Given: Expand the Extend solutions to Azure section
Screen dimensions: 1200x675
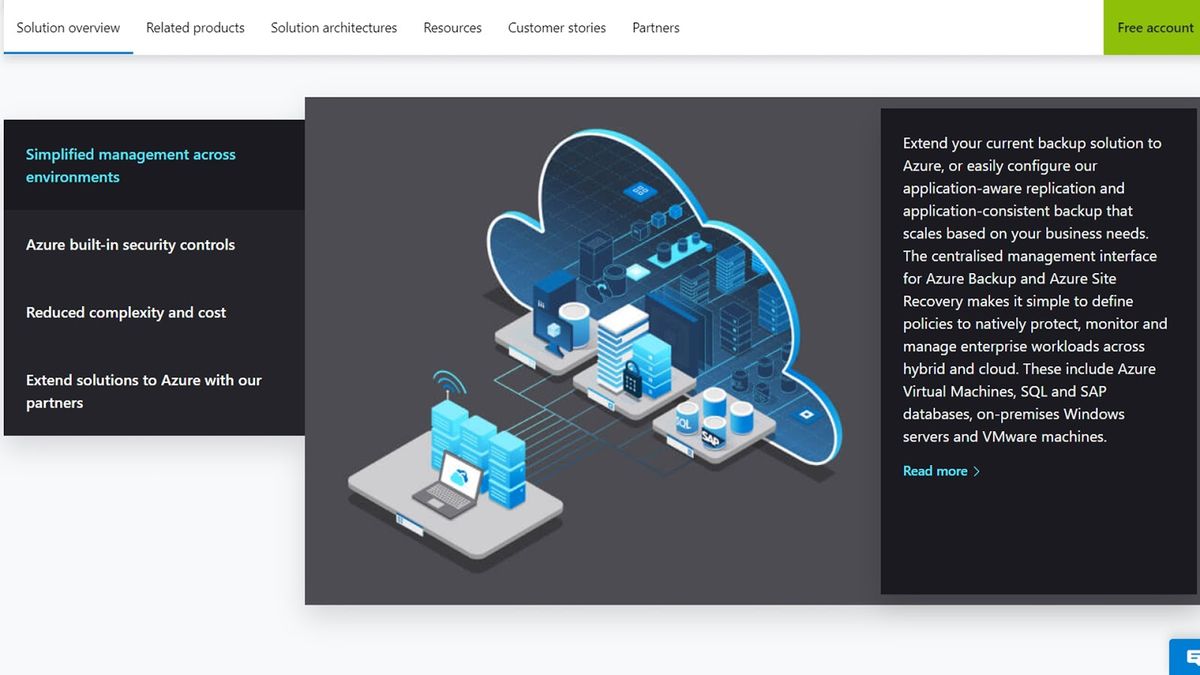Looking at the screenshot, I should tap(144, 391).
